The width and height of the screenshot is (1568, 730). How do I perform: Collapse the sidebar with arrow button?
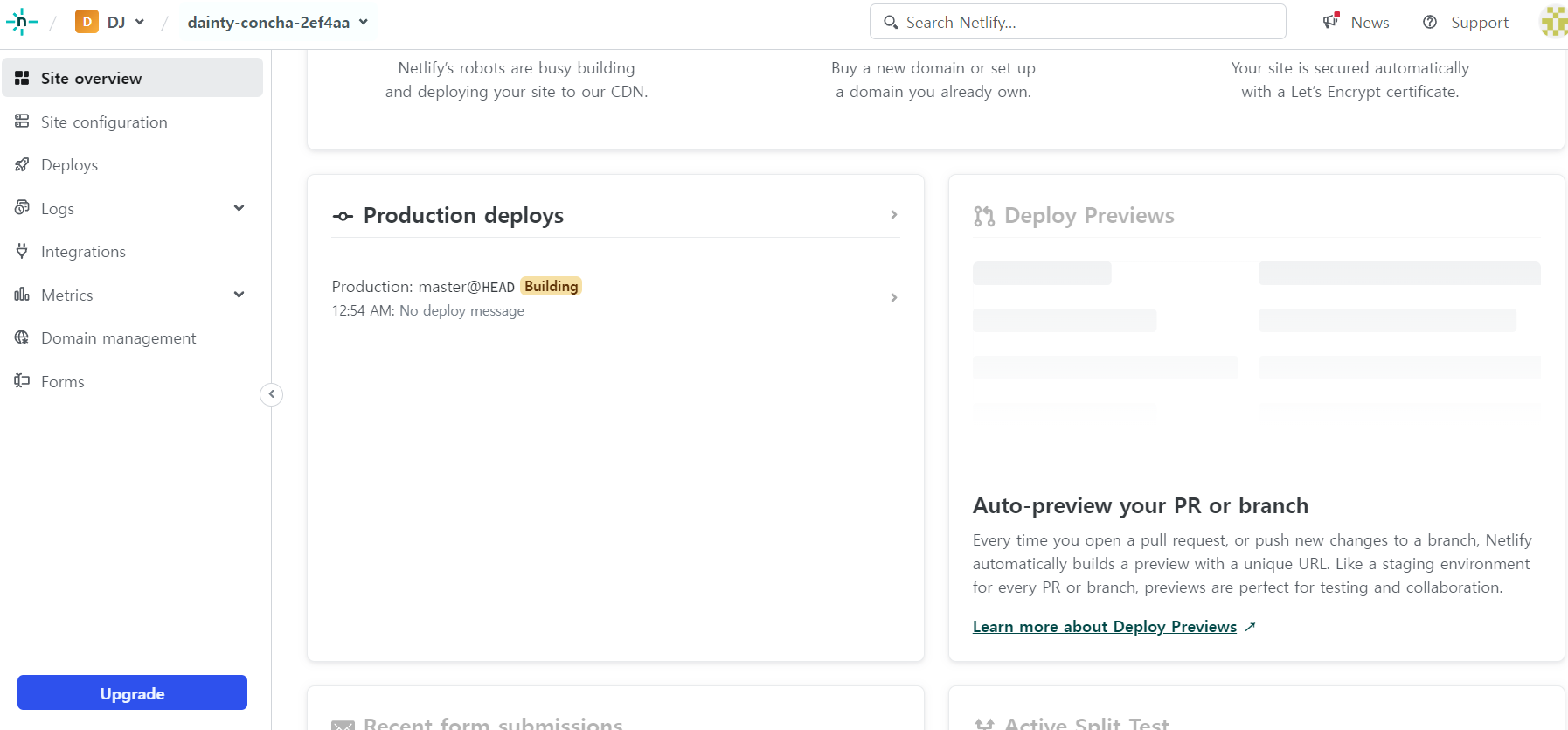272,394
